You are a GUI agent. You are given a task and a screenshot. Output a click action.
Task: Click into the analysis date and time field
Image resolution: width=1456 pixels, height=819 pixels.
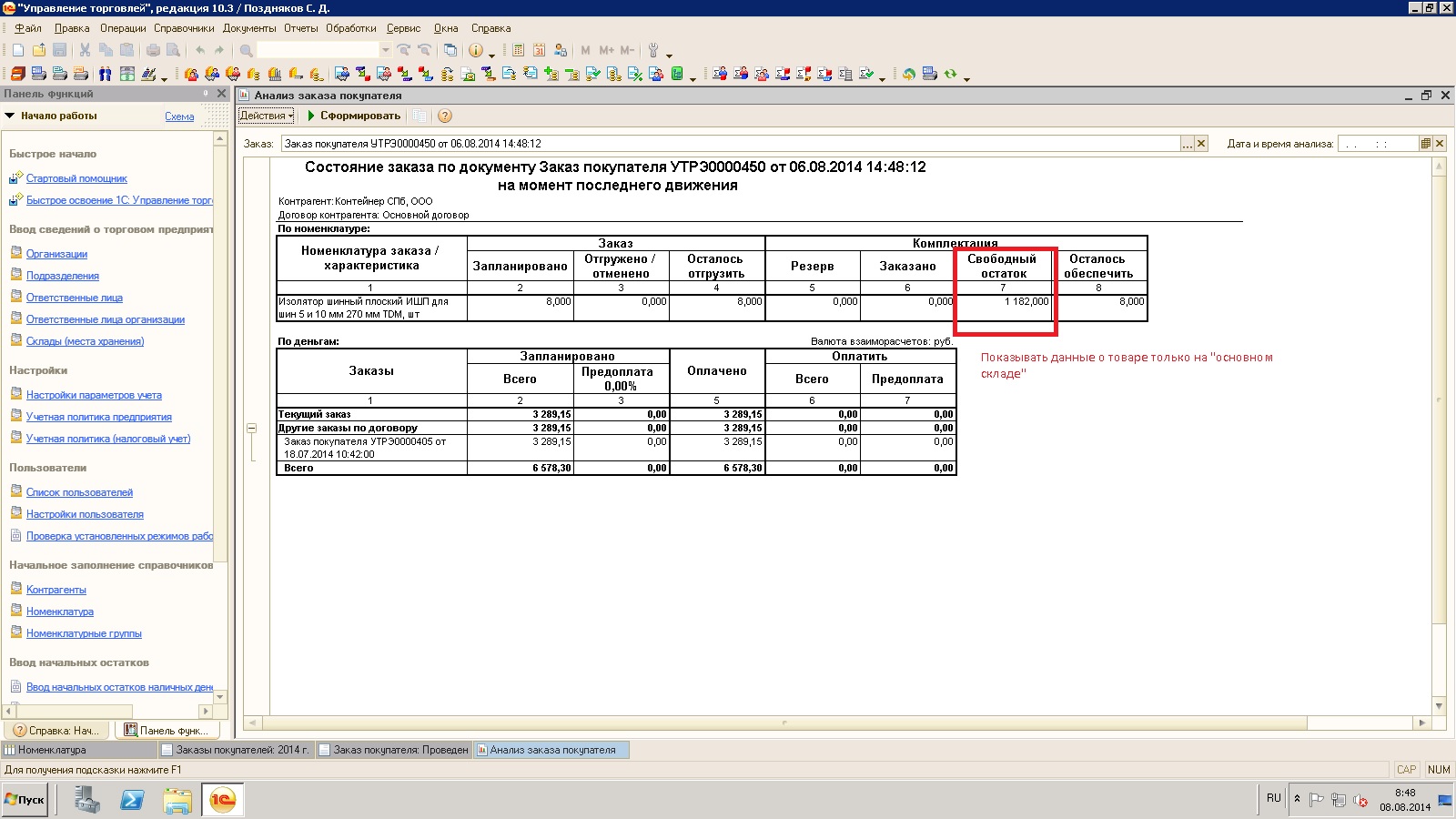1378,144
